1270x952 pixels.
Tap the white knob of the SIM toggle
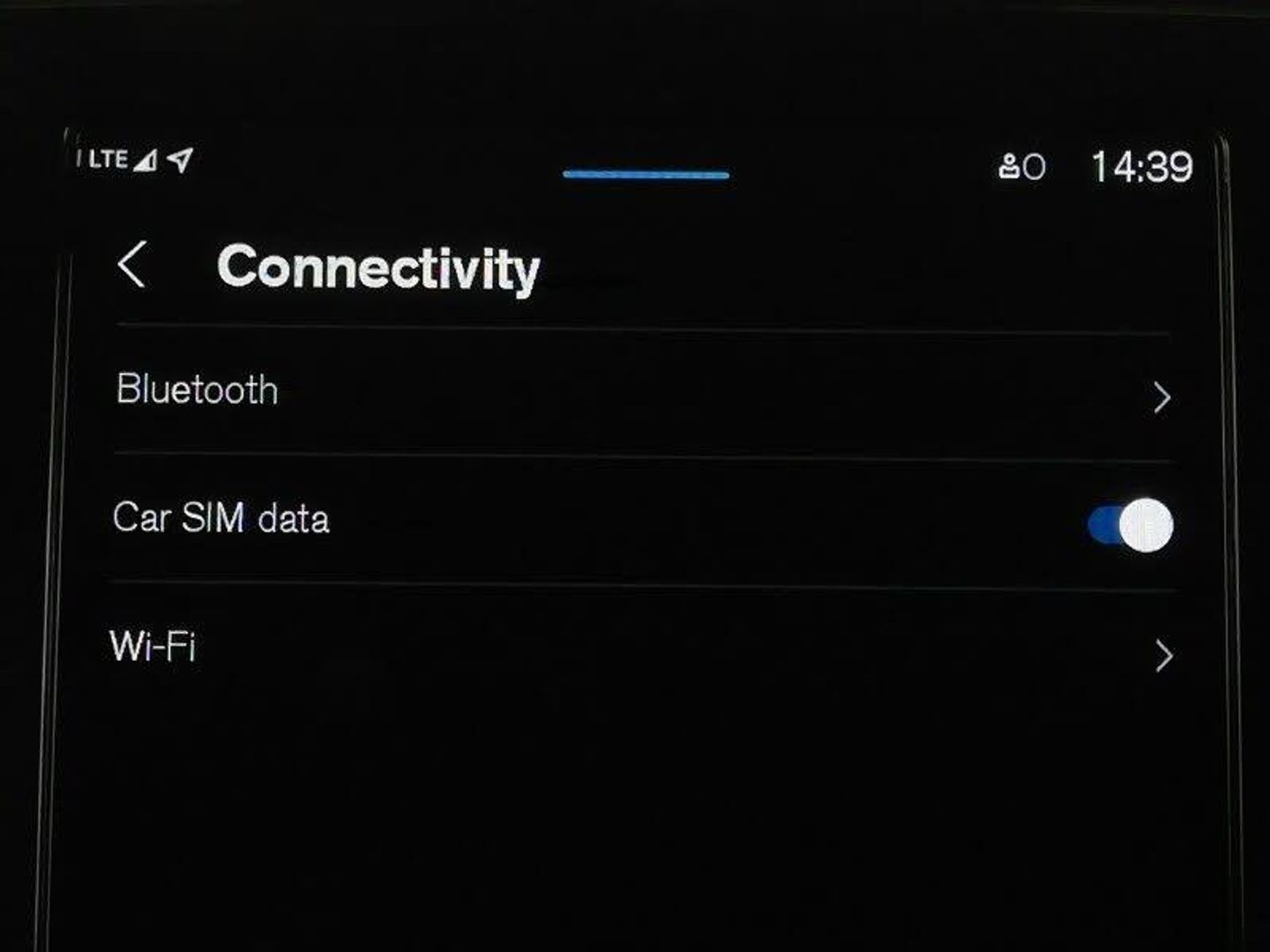(1147, 525)
